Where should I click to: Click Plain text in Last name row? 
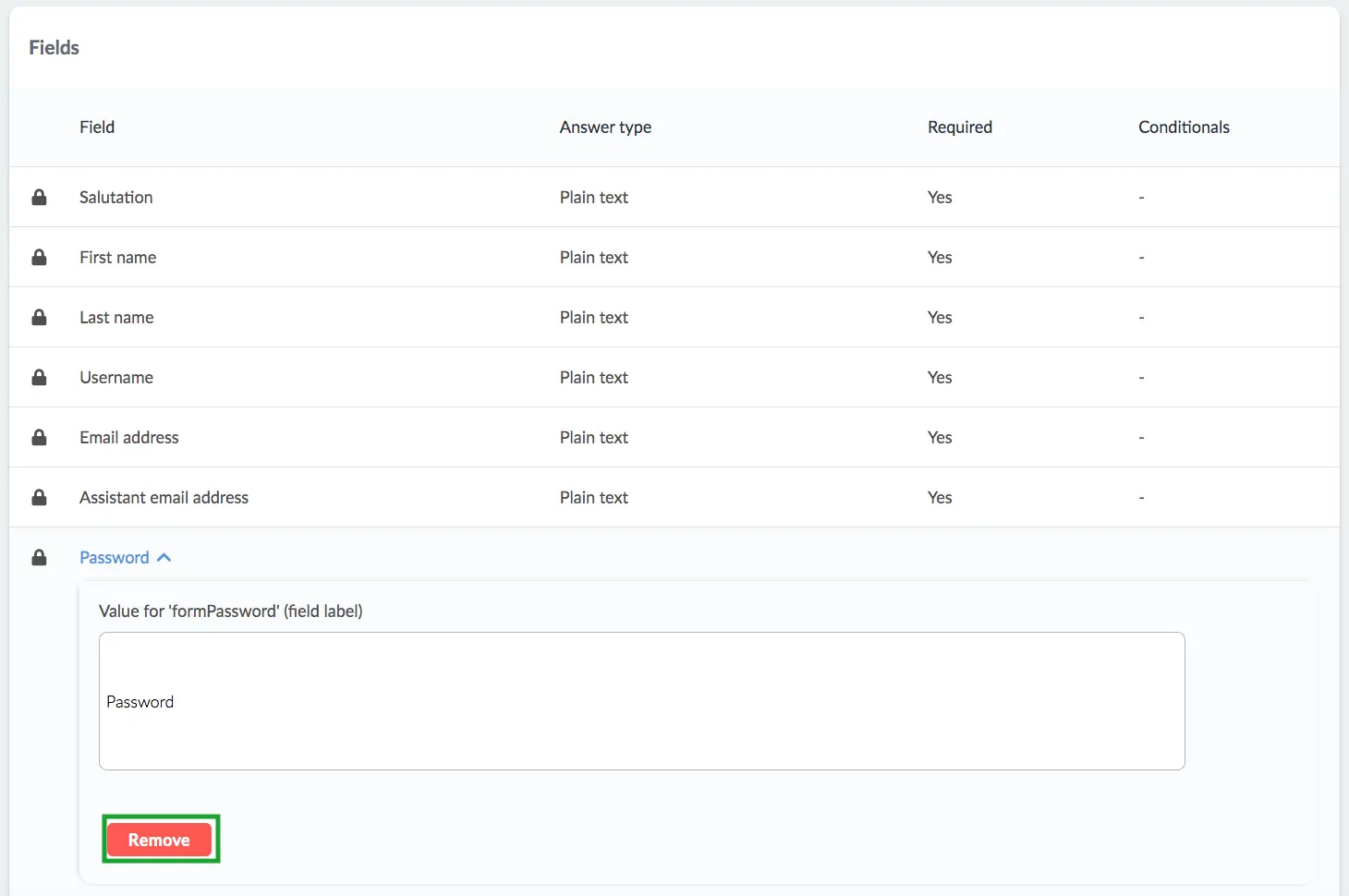point(594,317)
